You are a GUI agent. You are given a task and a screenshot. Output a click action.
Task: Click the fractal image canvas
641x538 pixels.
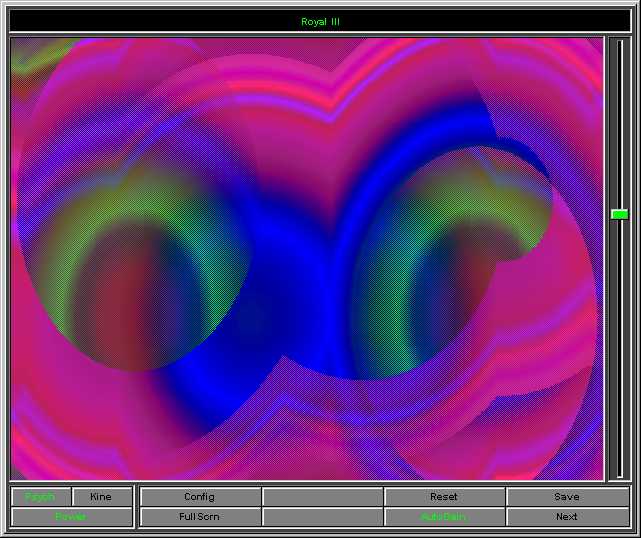point(307,259)
